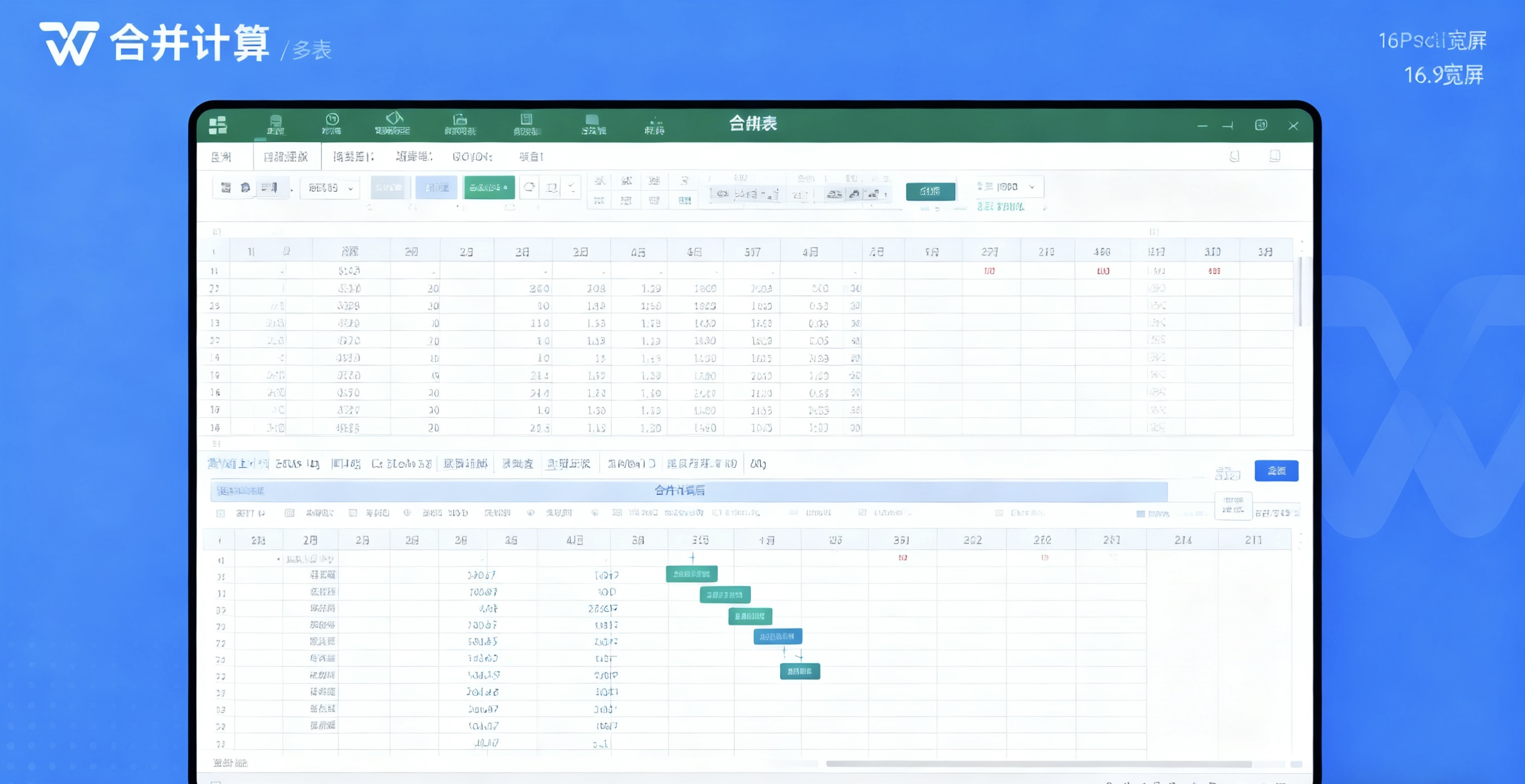Viewport: 1525px width, 784px height.
Task: Open the four-square grid app menu icon
Action: (218, 125)
